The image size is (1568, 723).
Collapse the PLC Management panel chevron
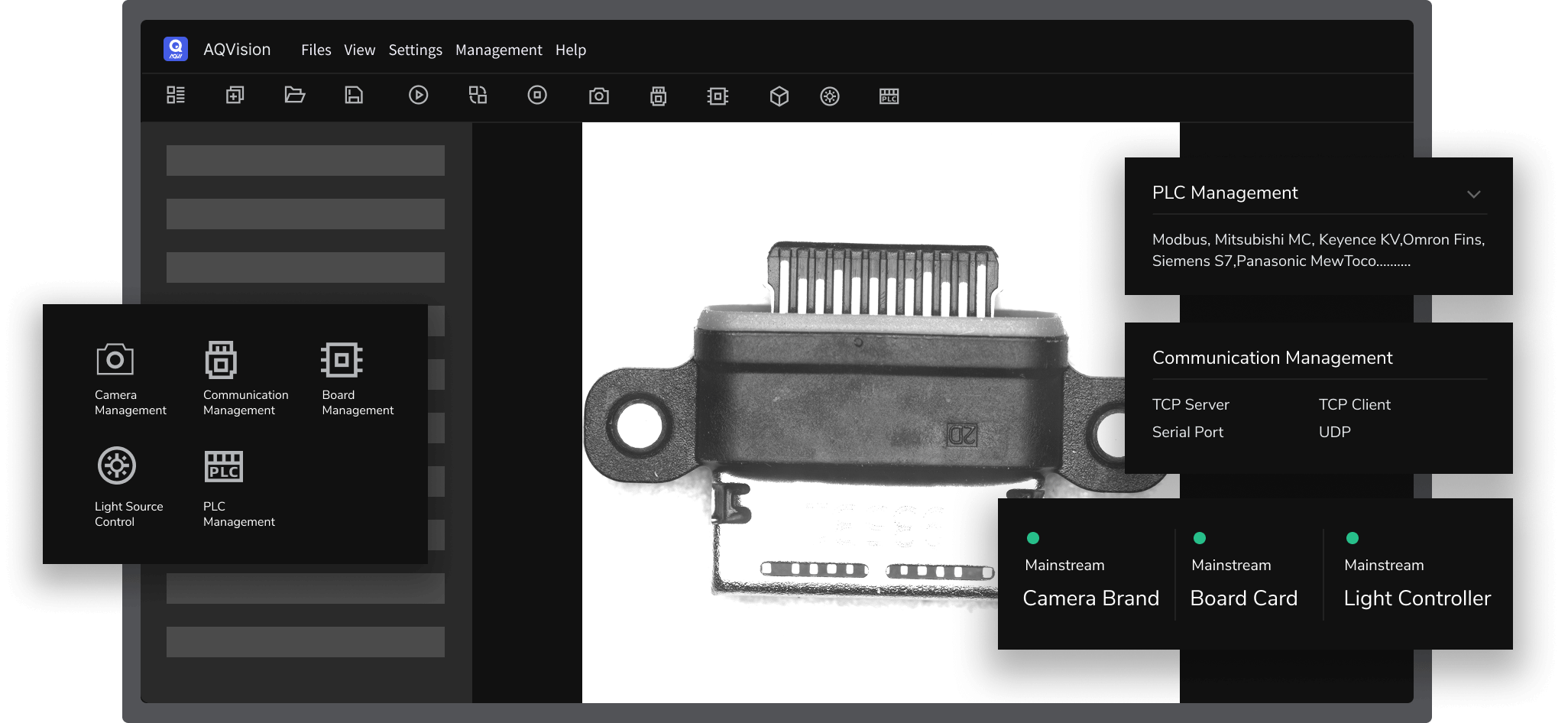pyautogui.click(x=1473, y=194)
